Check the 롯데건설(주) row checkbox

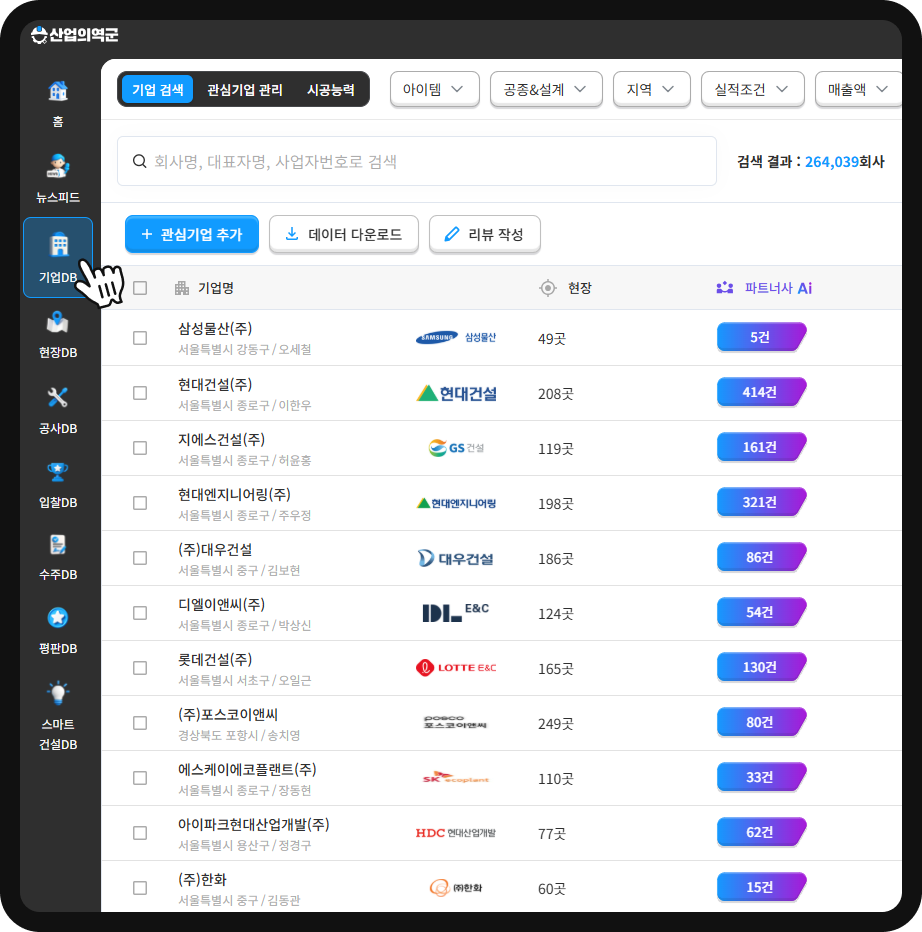point(140,668)
